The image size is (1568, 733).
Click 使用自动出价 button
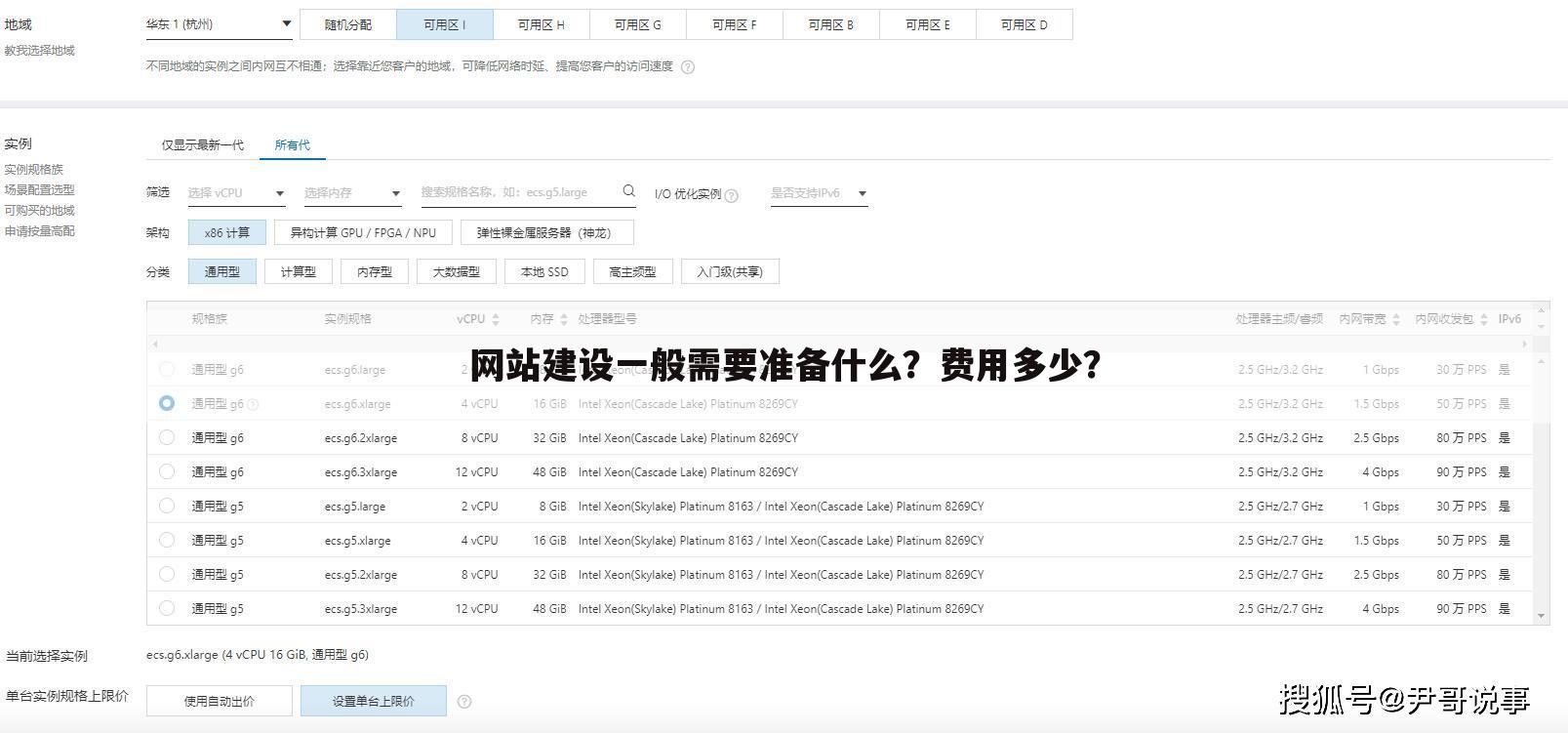point(220,701)
